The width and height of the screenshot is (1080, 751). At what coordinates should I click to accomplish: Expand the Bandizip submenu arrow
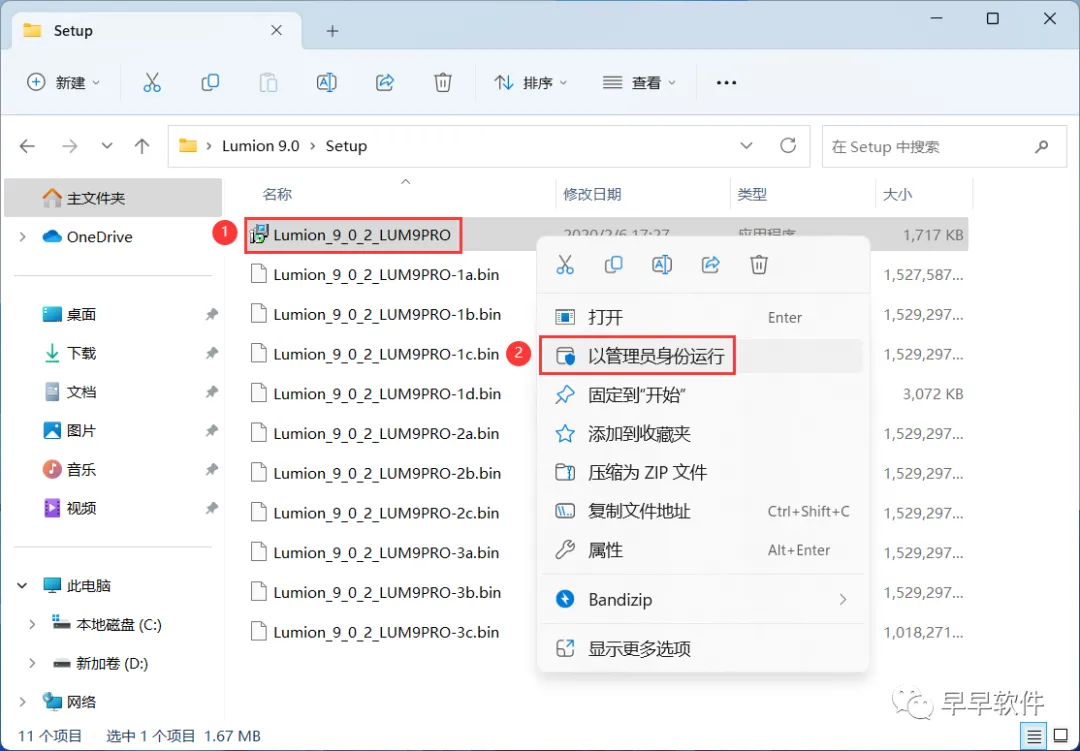click(843, 600)
